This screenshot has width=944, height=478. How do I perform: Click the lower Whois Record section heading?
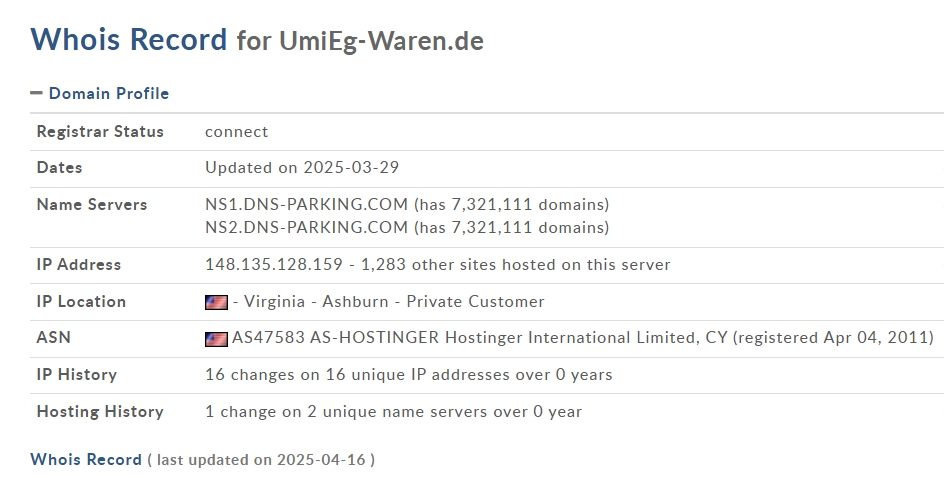86,459
